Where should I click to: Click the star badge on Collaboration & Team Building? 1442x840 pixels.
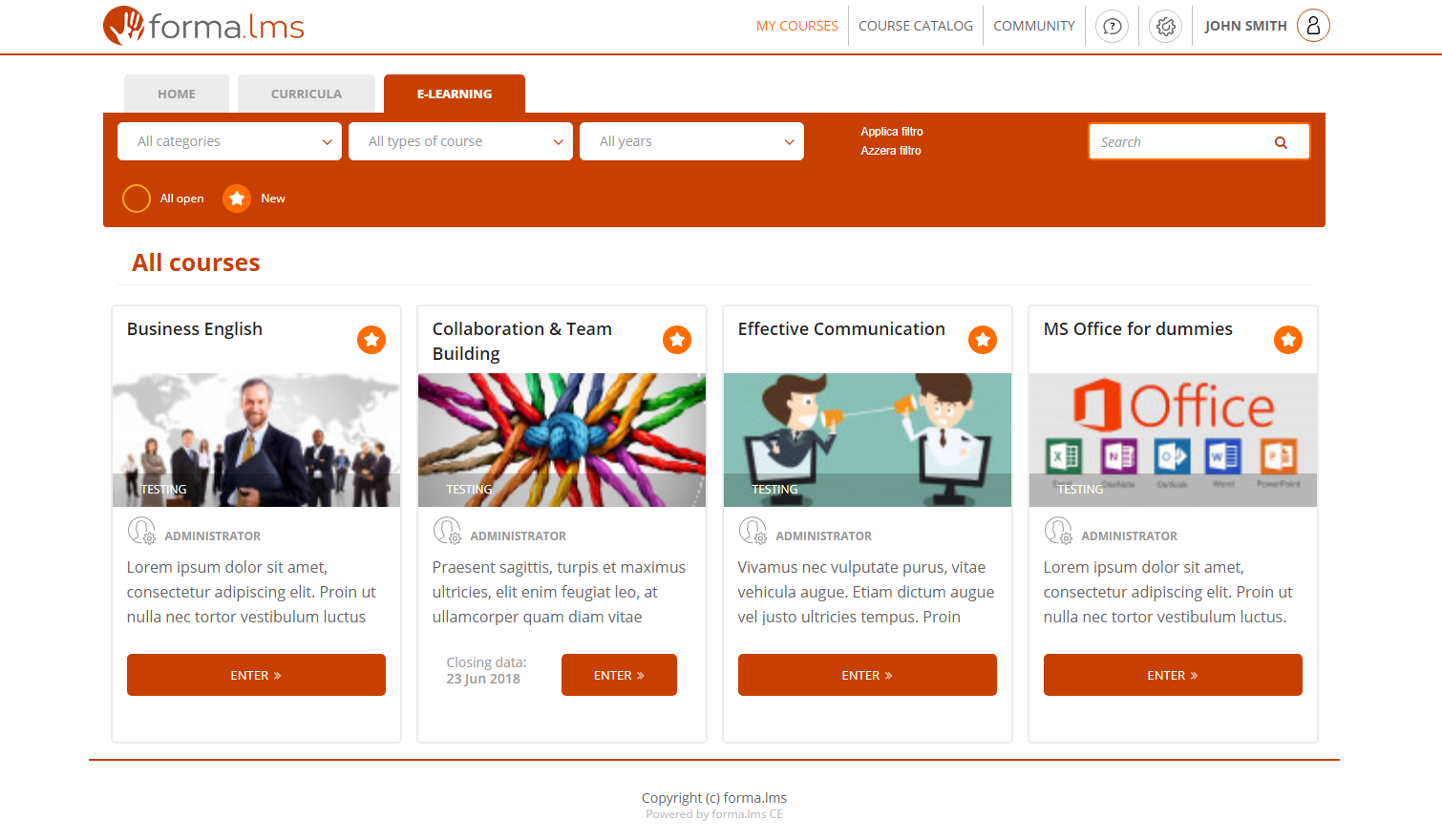pos(677,340)
